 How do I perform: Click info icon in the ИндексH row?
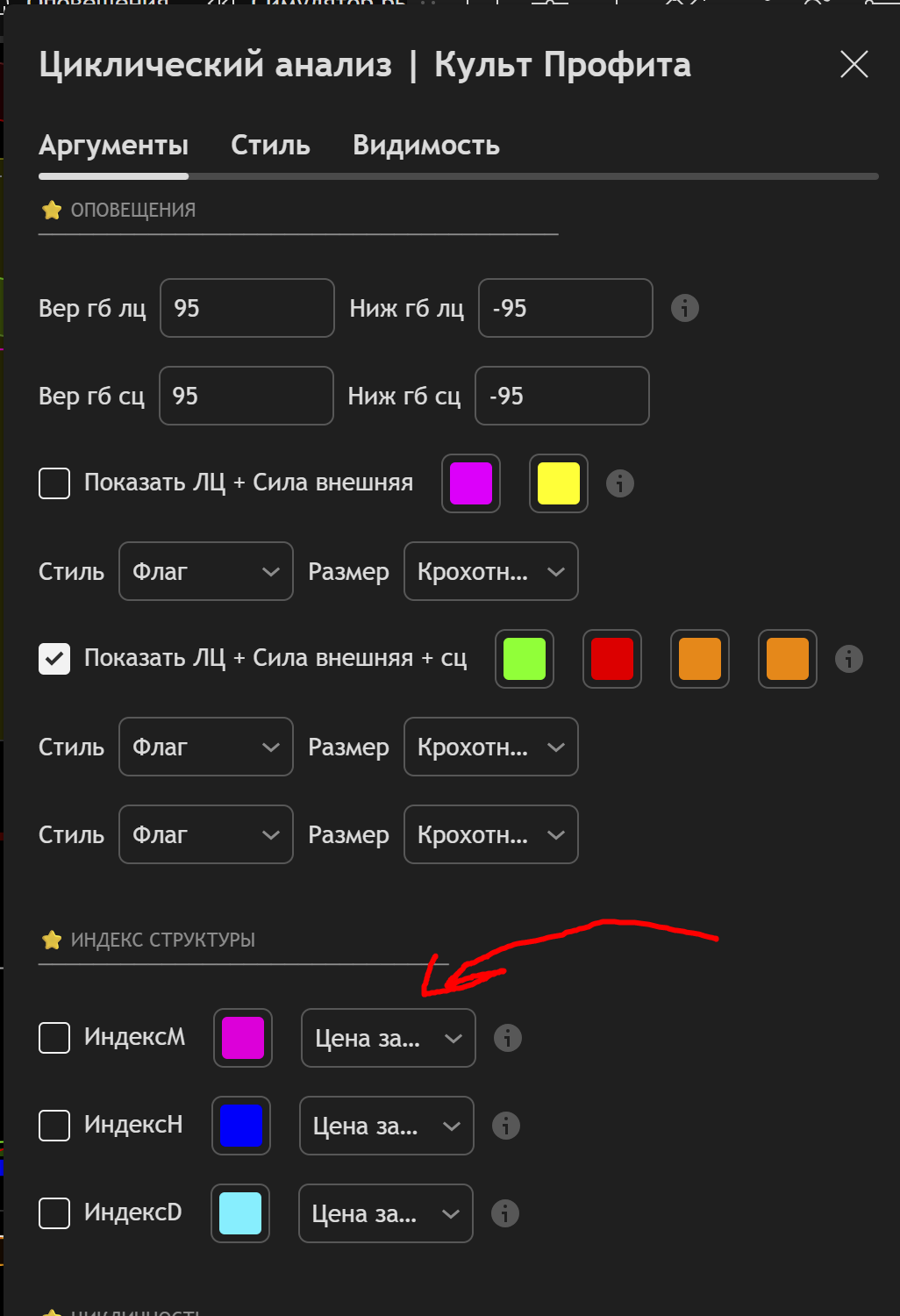(x=506, y=1126)
